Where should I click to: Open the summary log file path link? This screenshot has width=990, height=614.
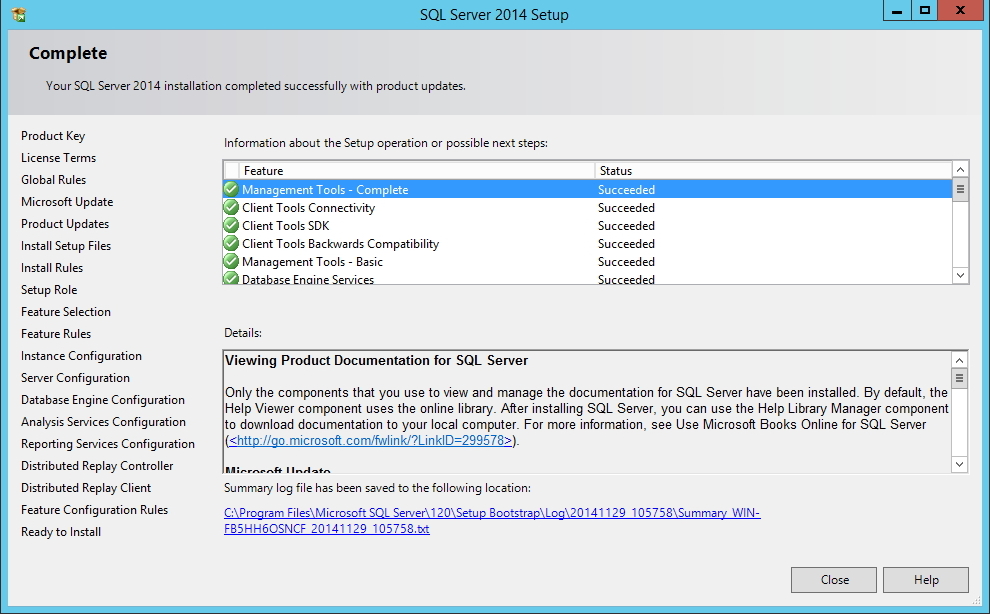coord(492,521)
